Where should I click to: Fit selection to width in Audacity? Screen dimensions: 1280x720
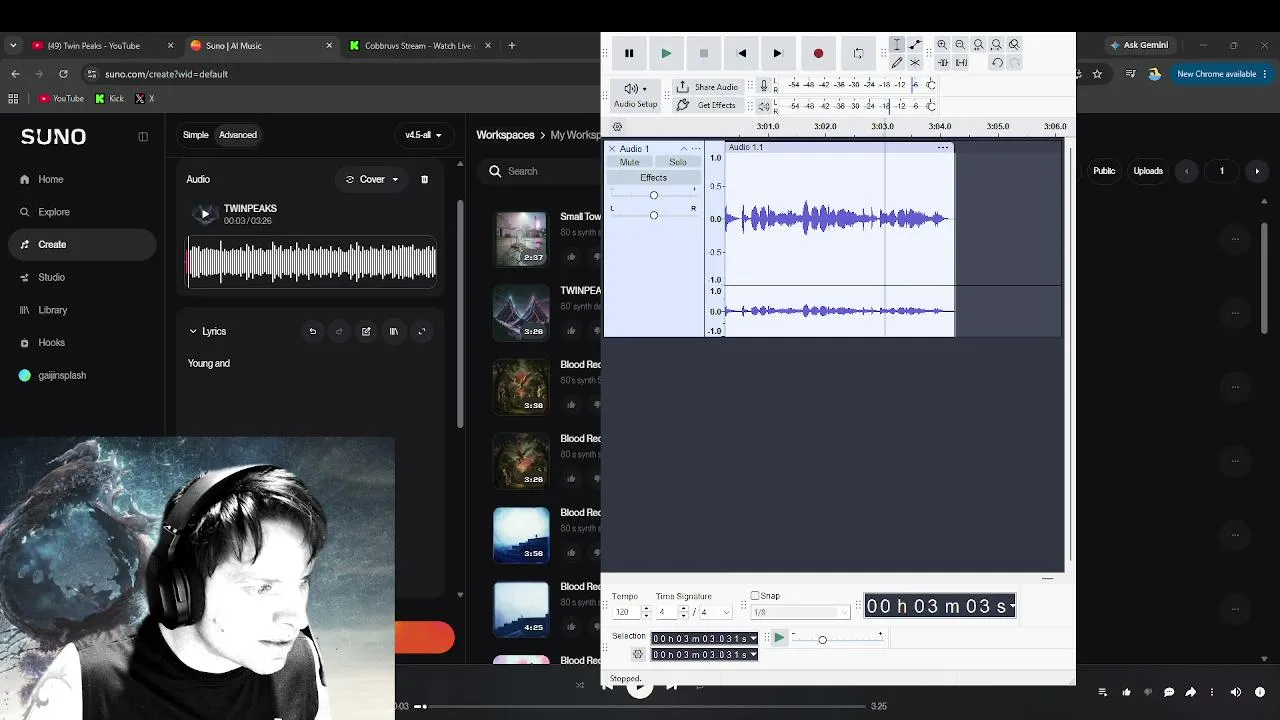(978, 45)
